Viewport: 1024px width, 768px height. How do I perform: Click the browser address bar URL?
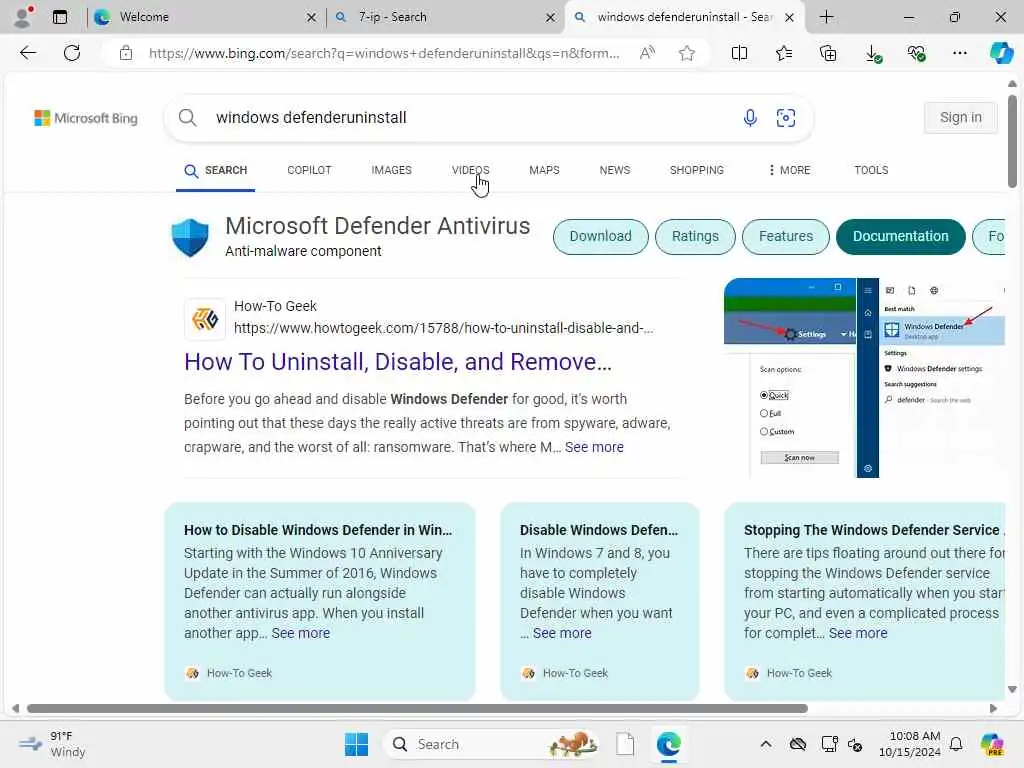384,53
